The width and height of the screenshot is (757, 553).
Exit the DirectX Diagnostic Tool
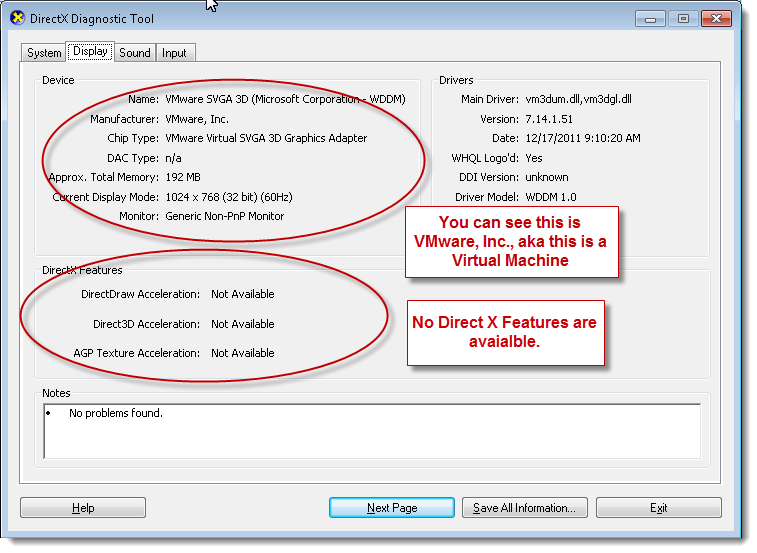pyautogui.click(x=658, y=508)
